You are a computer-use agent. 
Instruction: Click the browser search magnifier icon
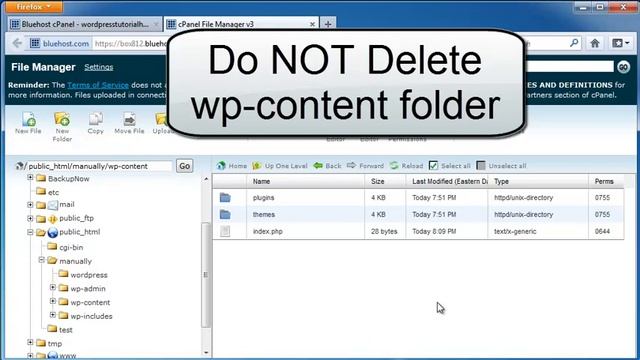(x=574, y=43)
